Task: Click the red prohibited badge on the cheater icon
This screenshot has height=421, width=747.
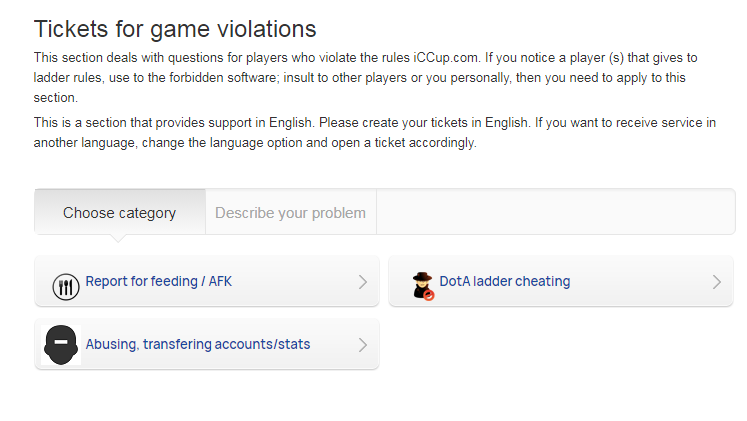Action: [x=429, y=295]
